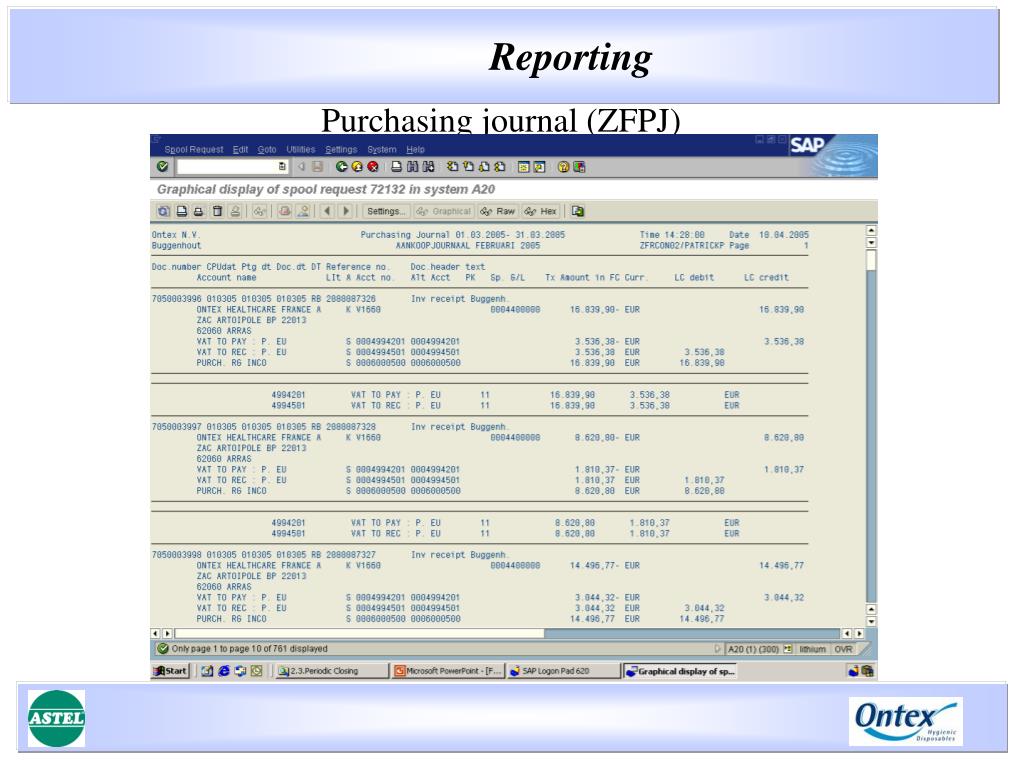Screen dimensions: 1024x768
Task: Go to Next Page icon
Action: [484, 167]
